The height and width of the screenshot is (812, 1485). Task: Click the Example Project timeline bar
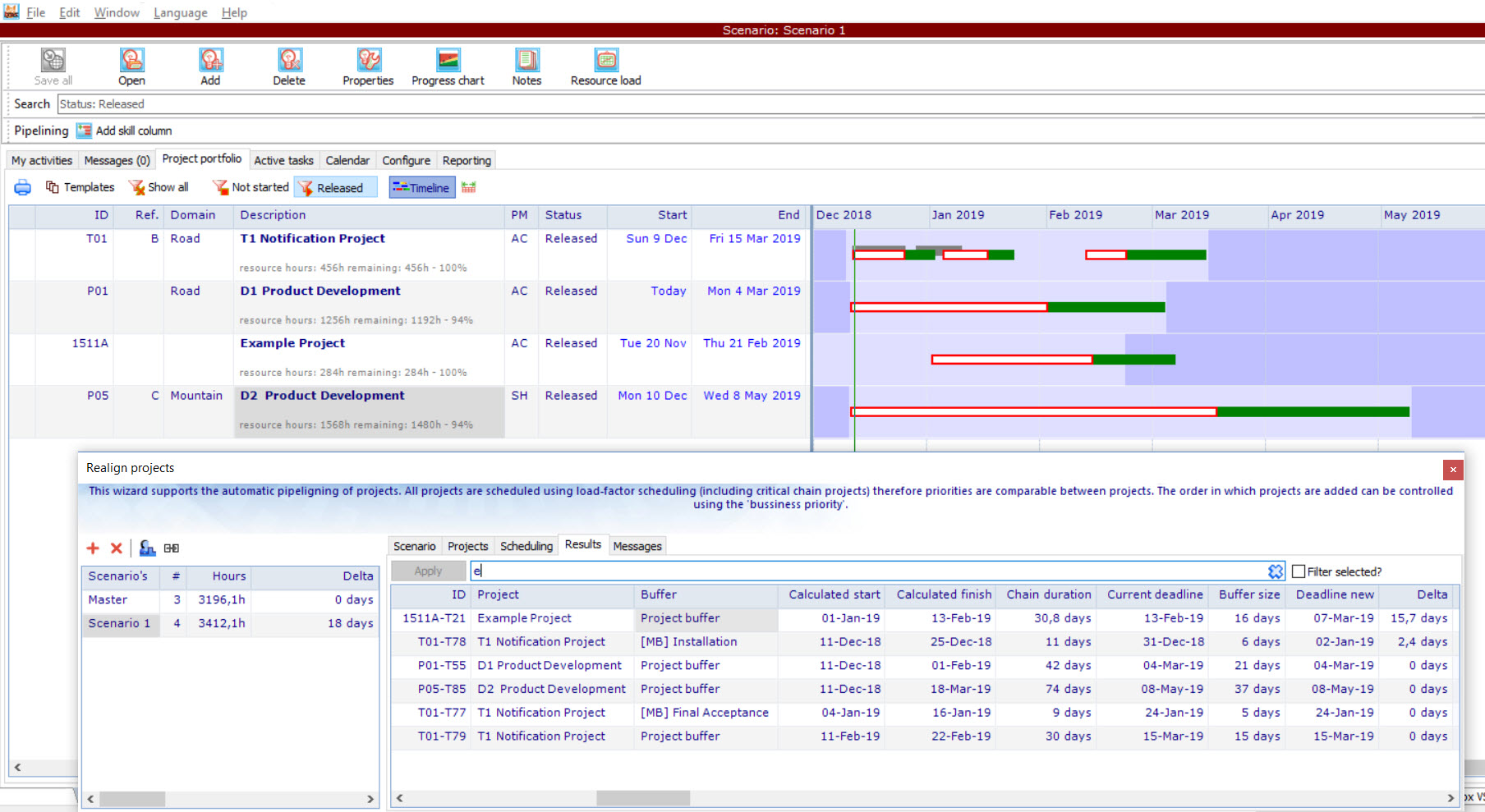[1053, 360]
